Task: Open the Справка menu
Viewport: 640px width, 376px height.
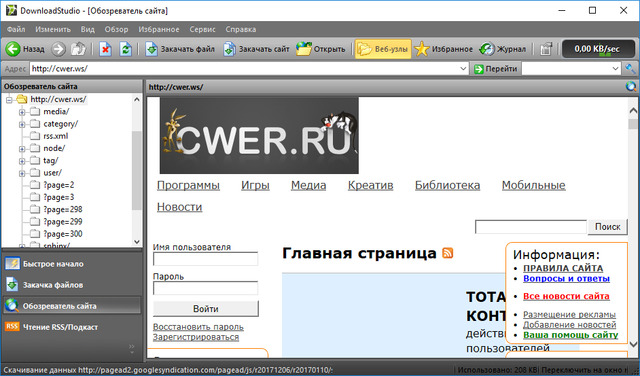Action: (241, 29)
